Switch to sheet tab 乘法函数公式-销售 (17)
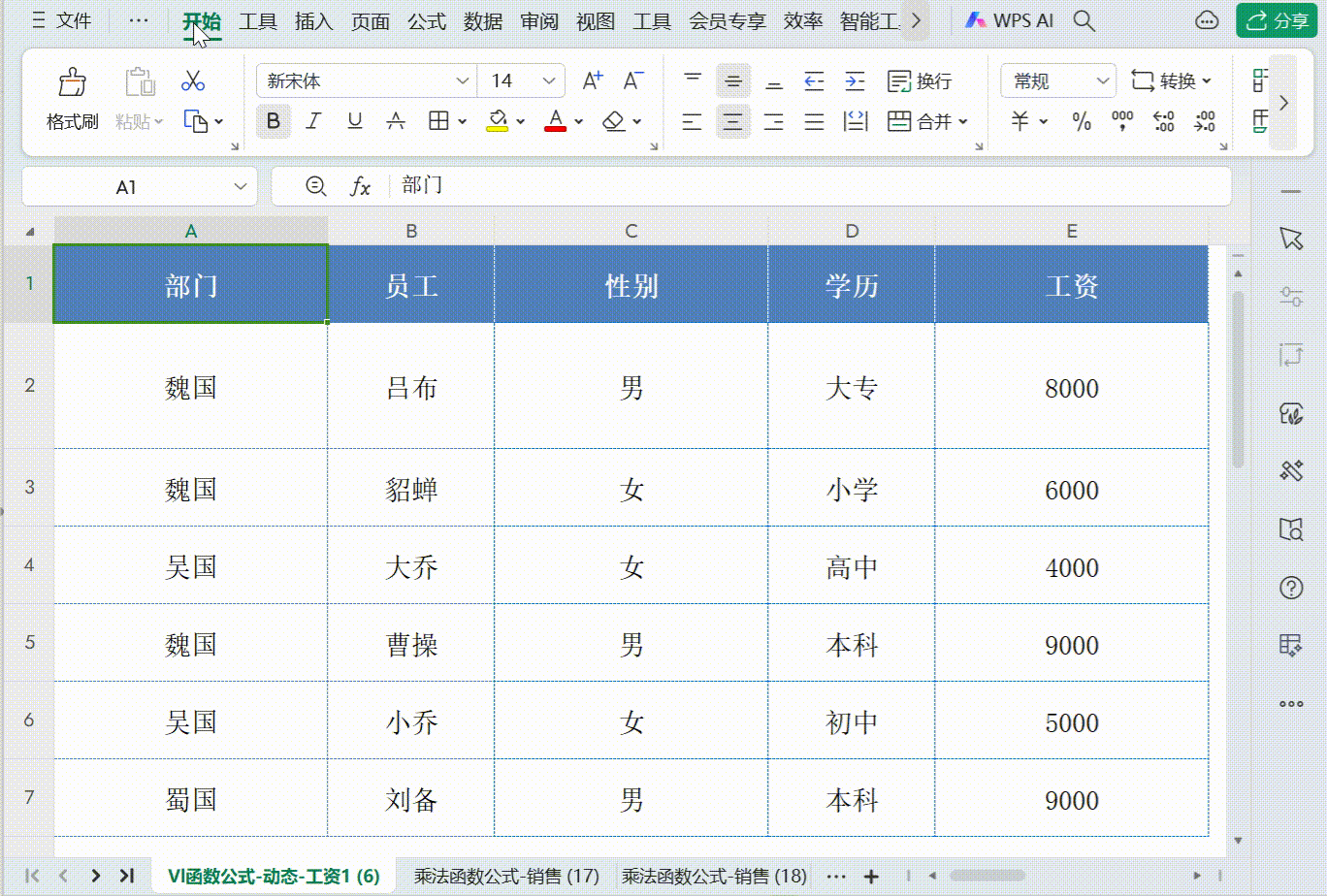 tap(506, 876)
